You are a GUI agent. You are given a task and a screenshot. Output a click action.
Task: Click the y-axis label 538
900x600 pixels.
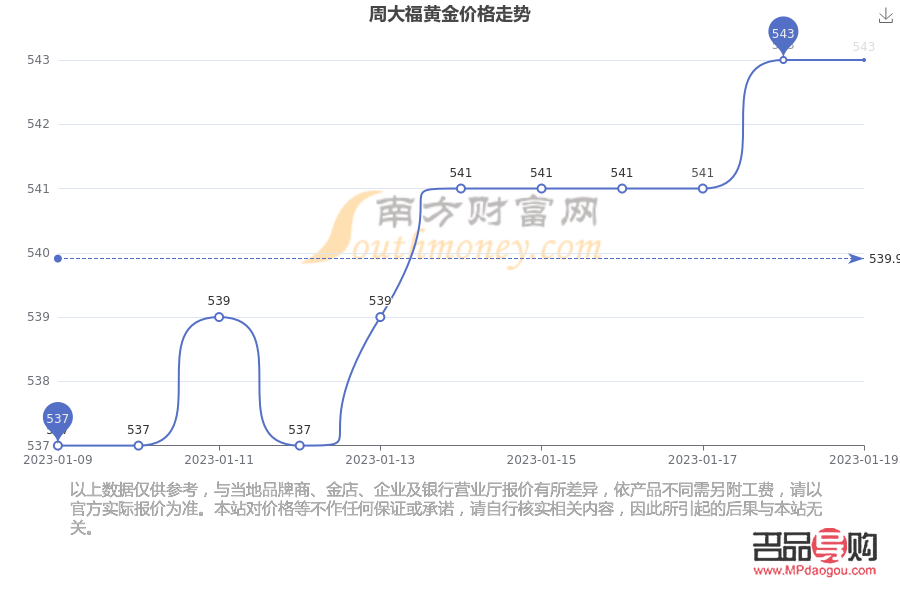38,381
